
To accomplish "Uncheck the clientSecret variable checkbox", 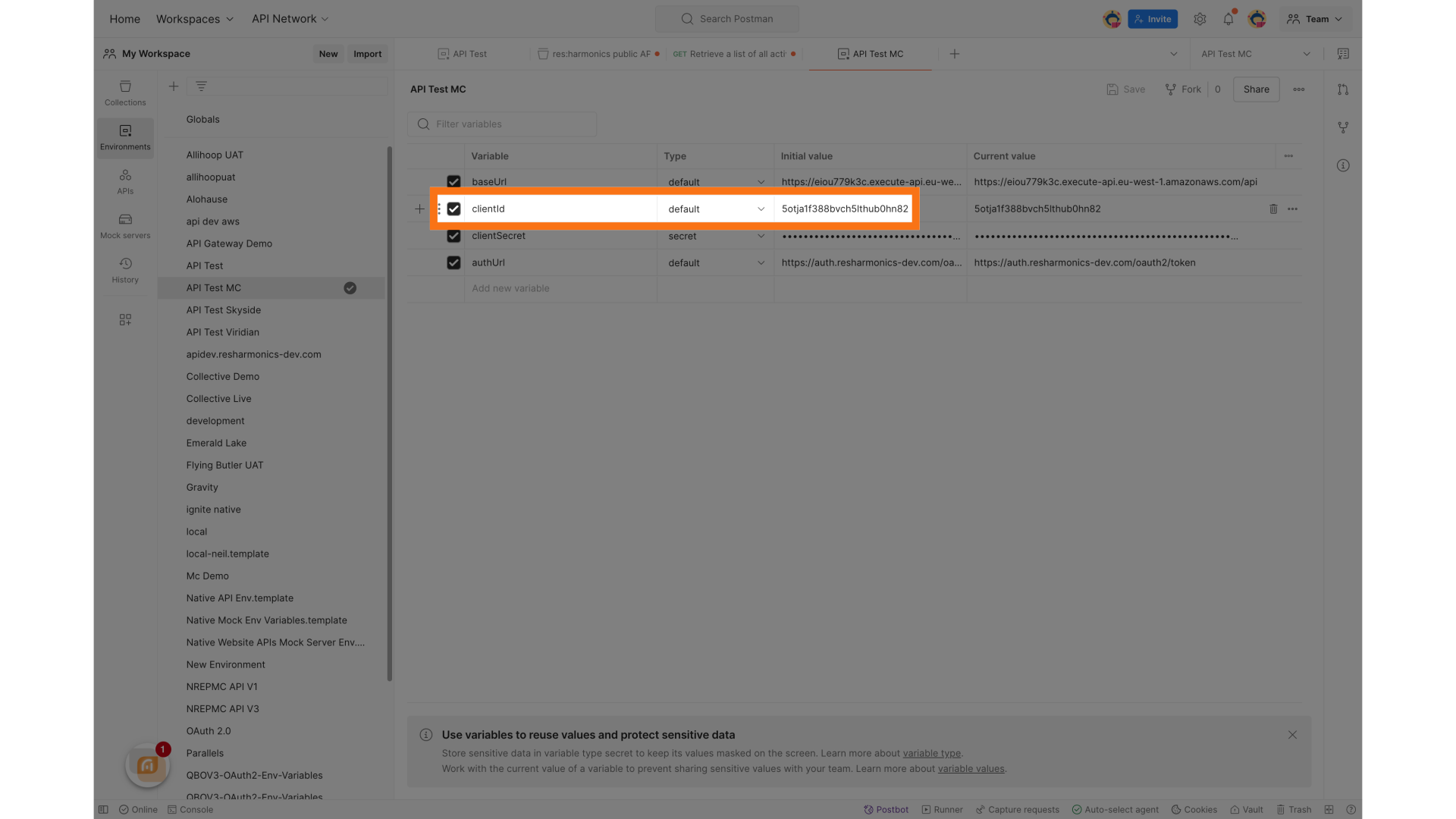I will click(453, 236).
